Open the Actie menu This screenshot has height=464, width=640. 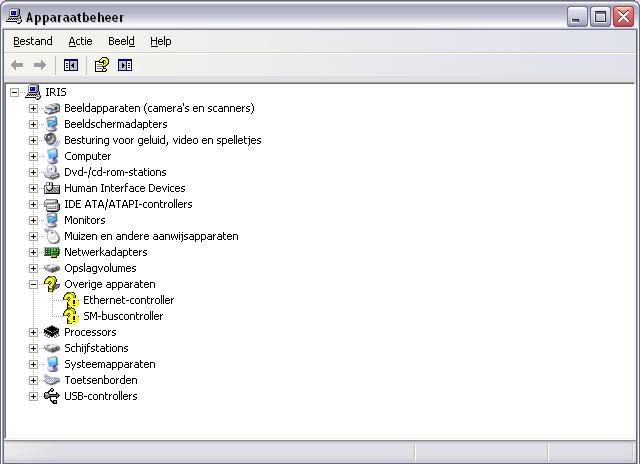pyautogui.click(x=80, y=41)
